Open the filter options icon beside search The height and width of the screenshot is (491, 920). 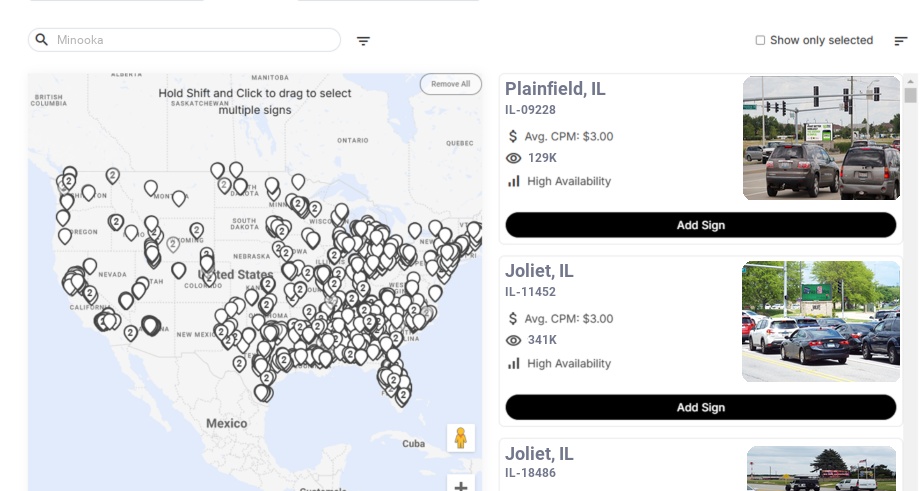coord(363,41)
